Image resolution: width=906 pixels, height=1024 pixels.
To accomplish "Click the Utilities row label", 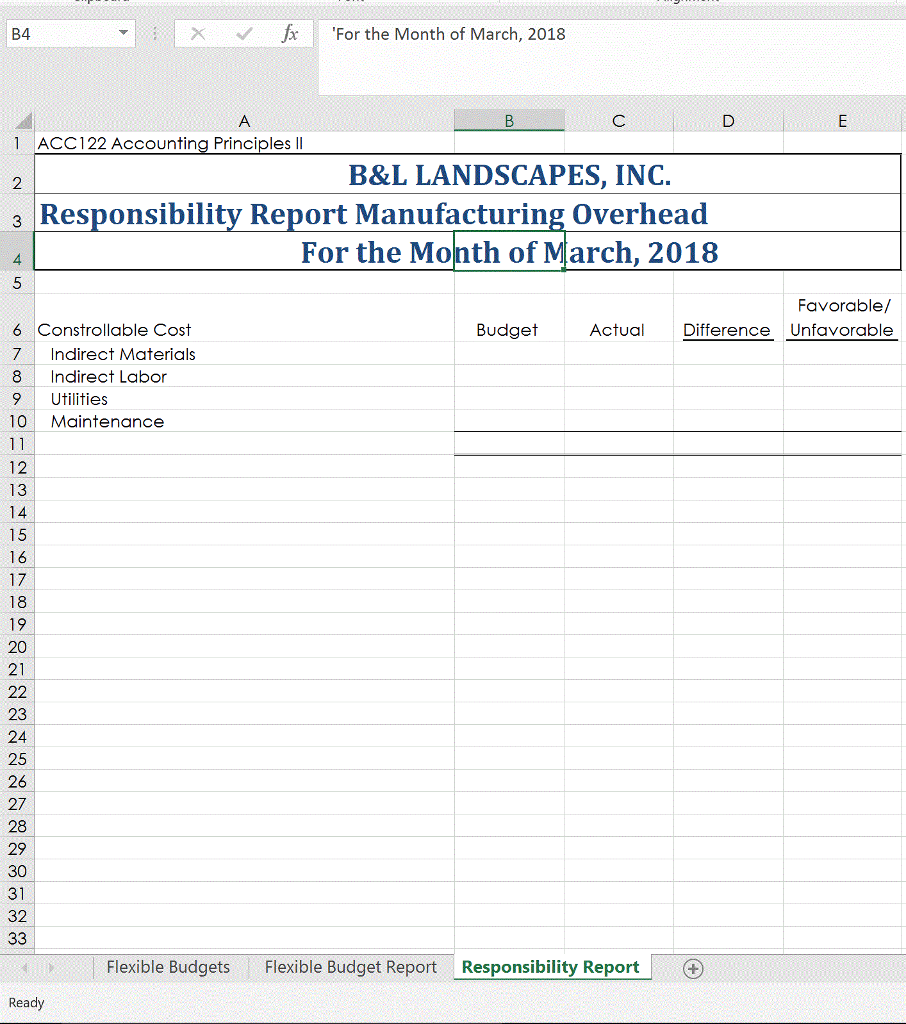I will click(79, 399).
